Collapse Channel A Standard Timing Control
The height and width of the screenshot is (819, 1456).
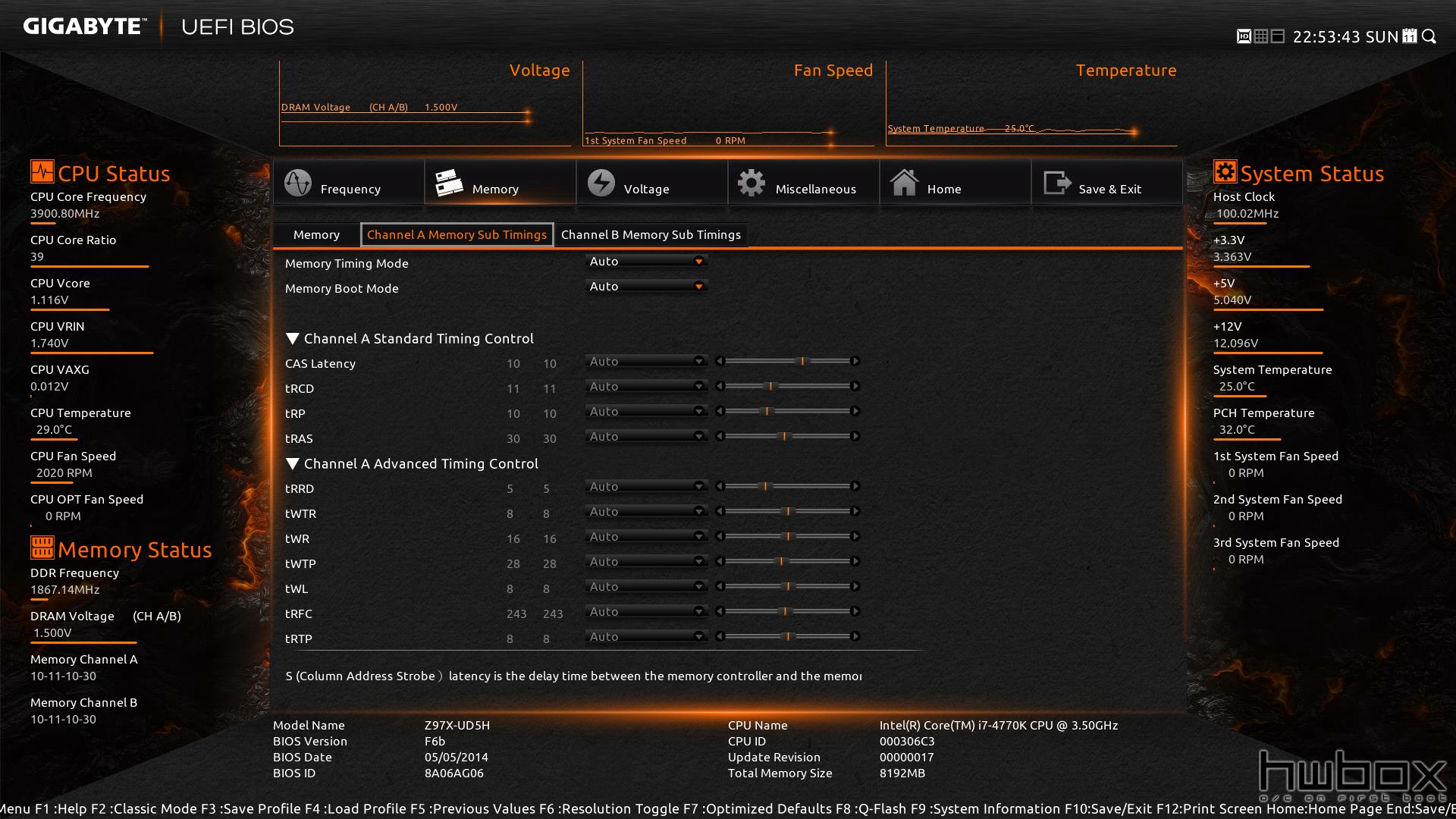coord(293,338)
